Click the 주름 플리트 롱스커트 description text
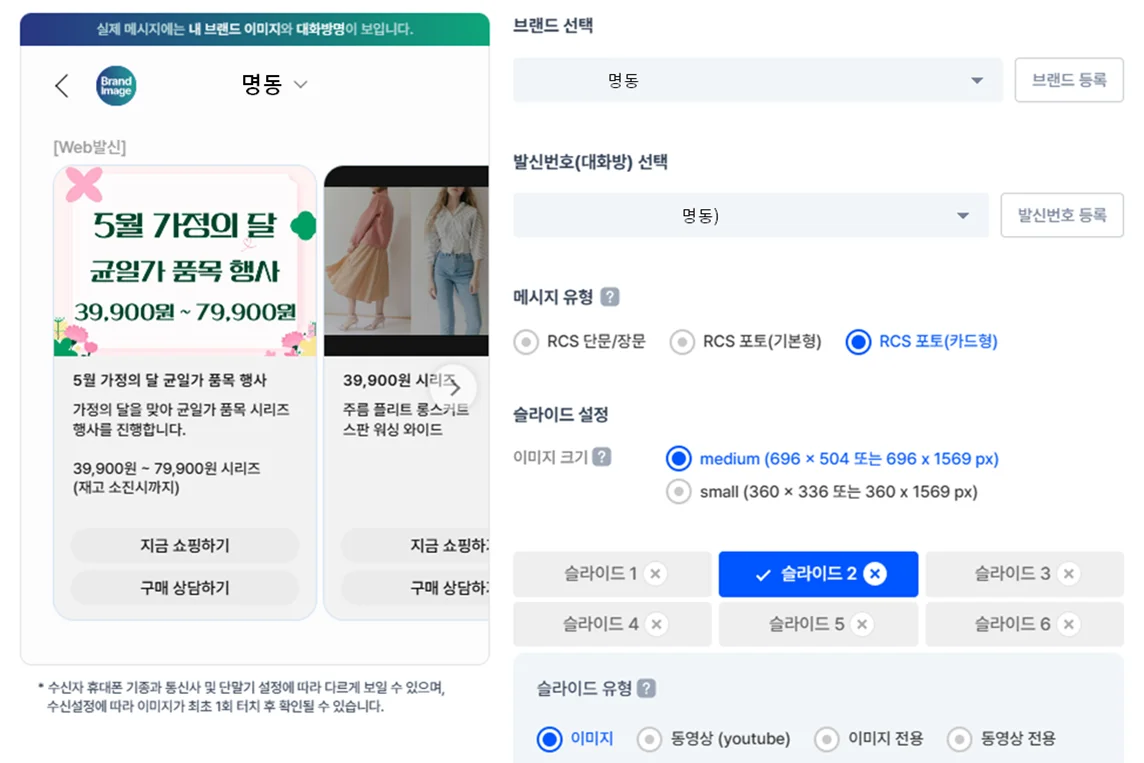The height and width of the screenshot is (763, 1144). point(406,409)
